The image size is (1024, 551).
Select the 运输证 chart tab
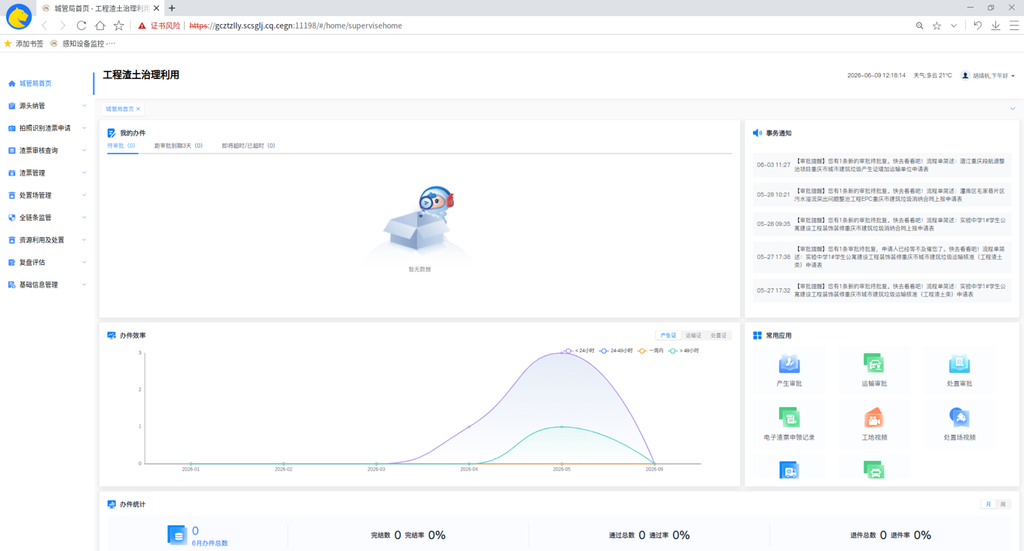(693, 336)
